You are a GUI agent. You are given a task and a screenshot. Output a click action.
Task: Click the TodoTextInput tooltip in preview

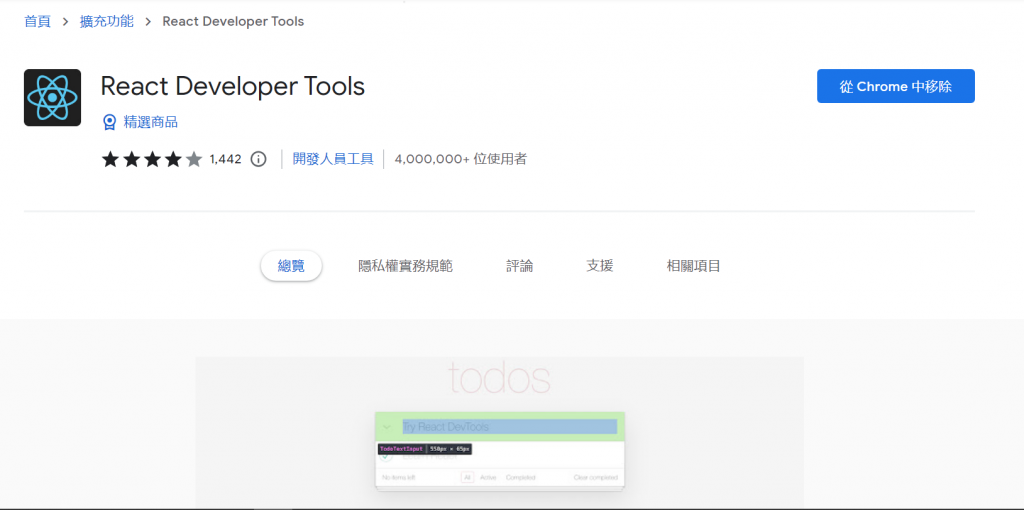[424, 449]
